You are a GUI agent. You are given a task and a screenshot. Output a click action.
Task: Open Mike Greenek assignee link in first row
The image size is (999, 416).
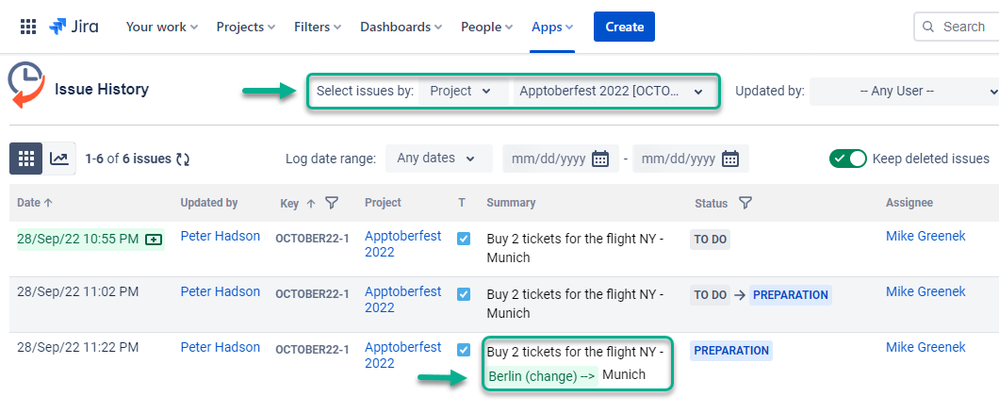click(x=925, y=237)
